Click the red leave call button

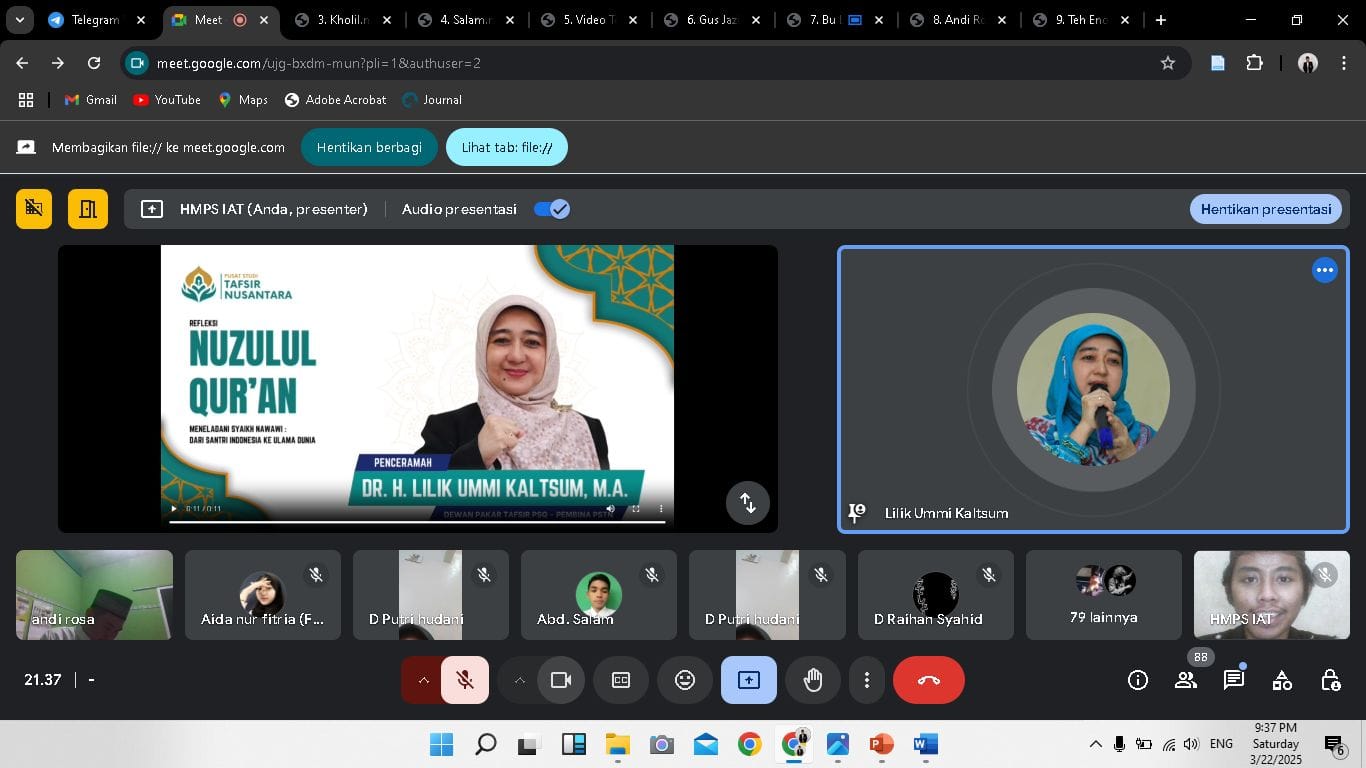928,680
